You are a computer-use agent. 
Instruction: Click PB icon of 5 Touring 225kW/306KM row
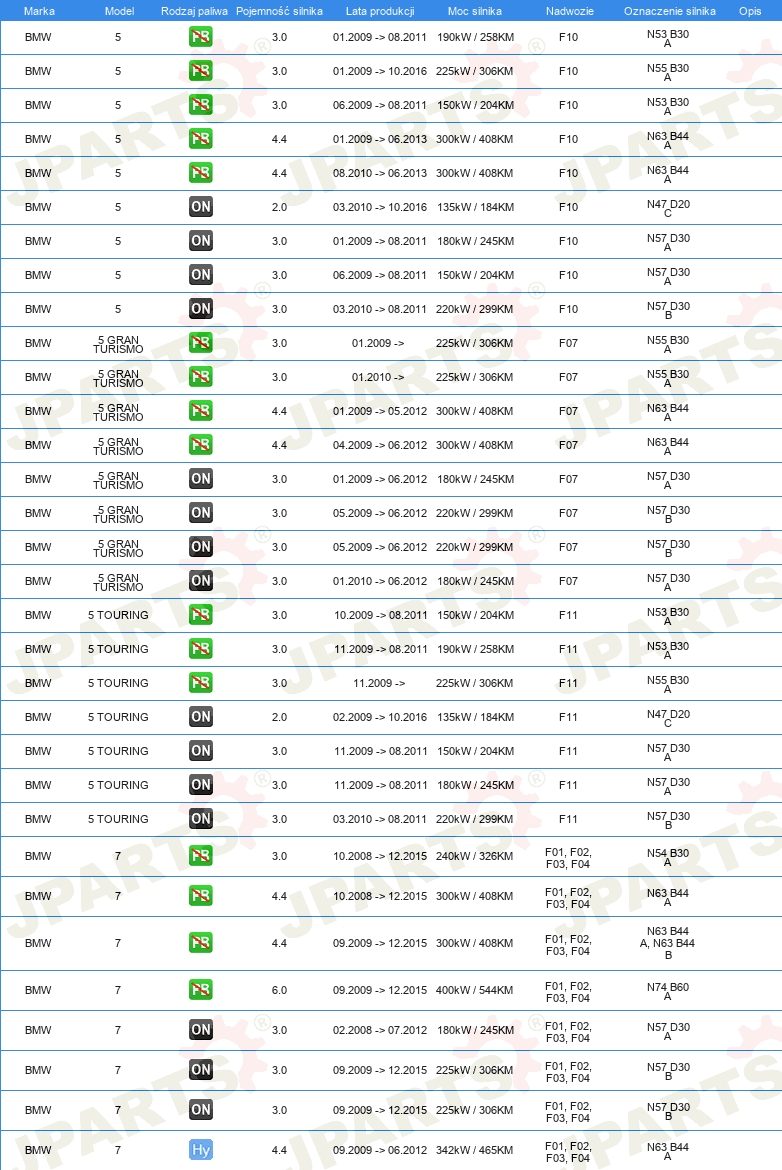coord(201,683)
